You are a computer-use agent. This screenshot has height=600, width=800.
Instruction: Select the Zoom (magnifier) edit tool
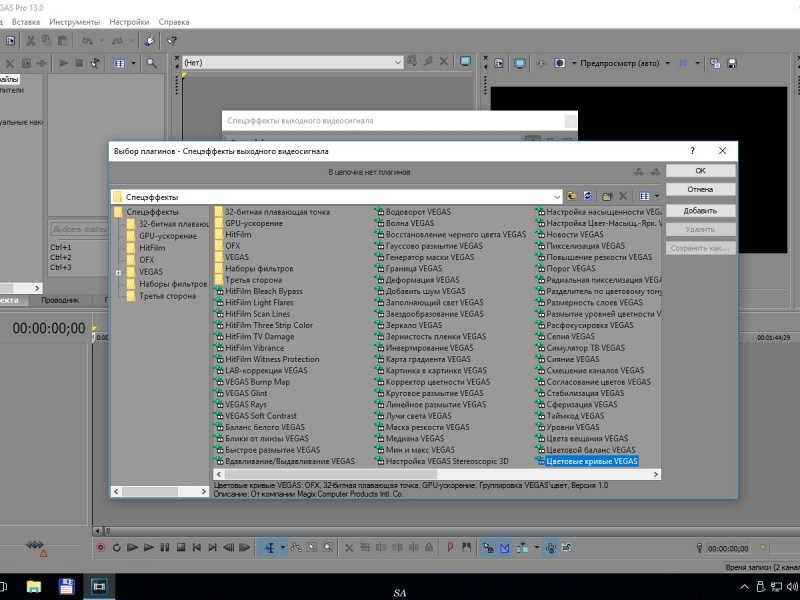pos(328,547)
